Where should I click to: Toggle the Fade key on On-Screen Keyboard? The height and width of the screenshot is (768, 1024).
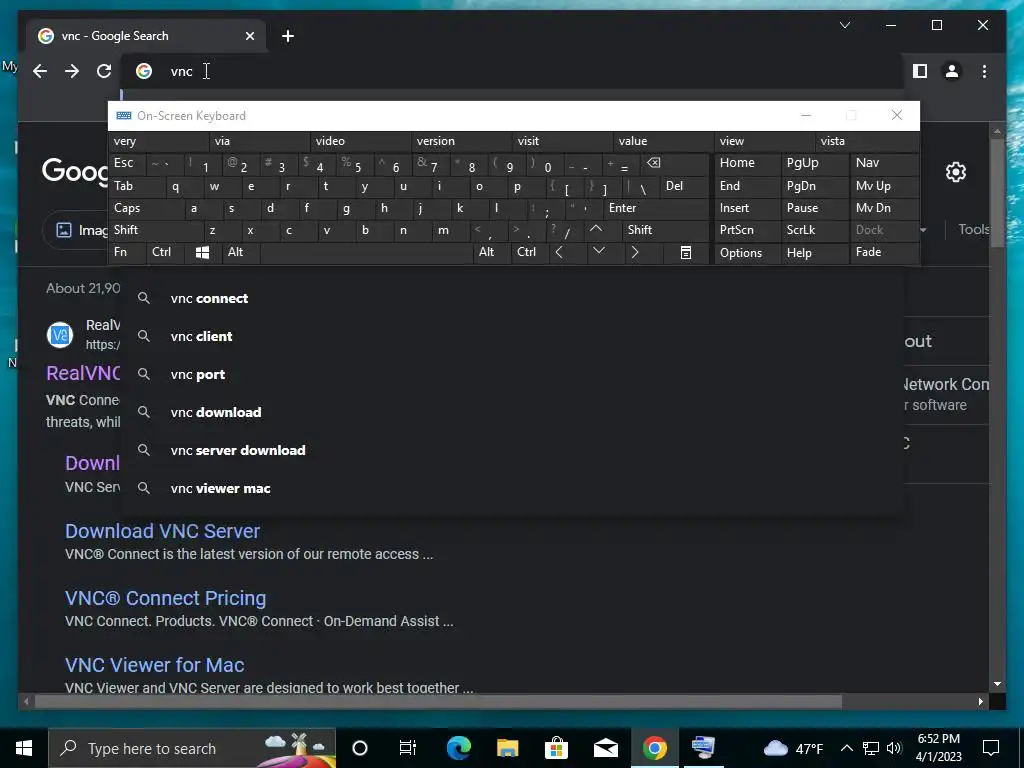tap(884, 252)
